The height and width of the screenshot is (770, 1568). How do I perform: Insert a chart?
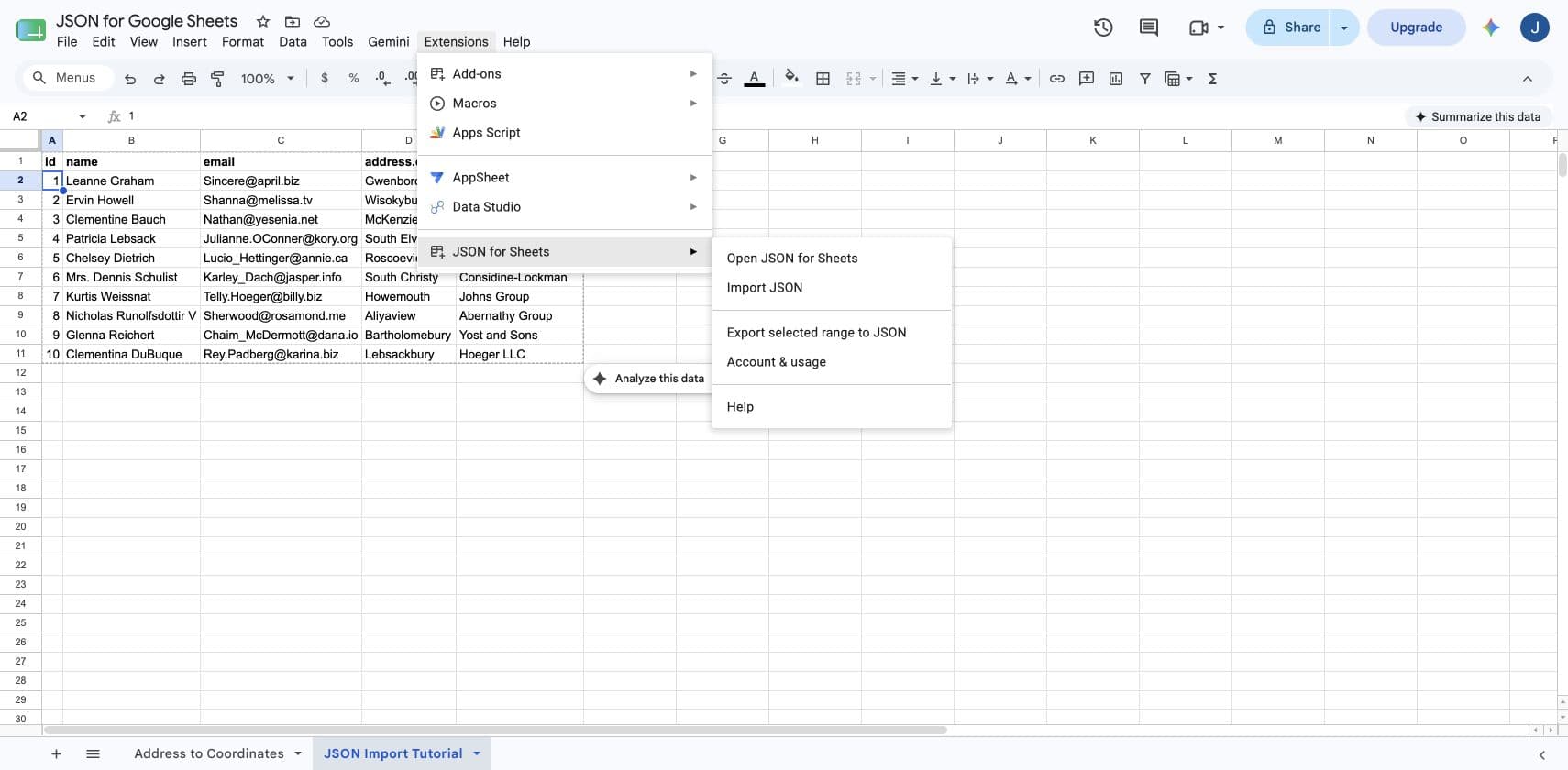pos(1115,79)
